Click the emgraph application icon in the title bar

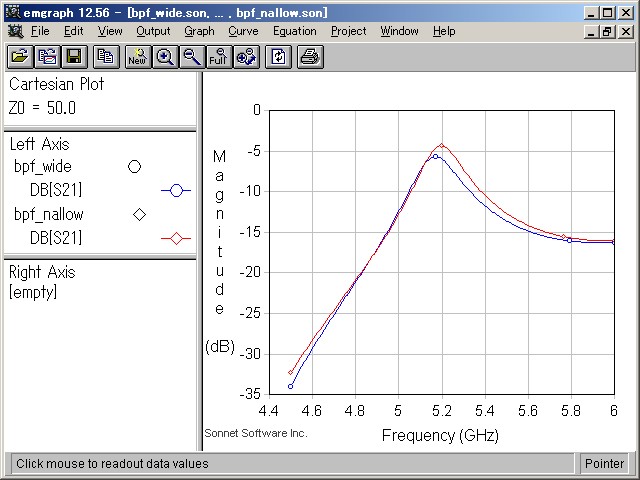[x=13, y=13]
